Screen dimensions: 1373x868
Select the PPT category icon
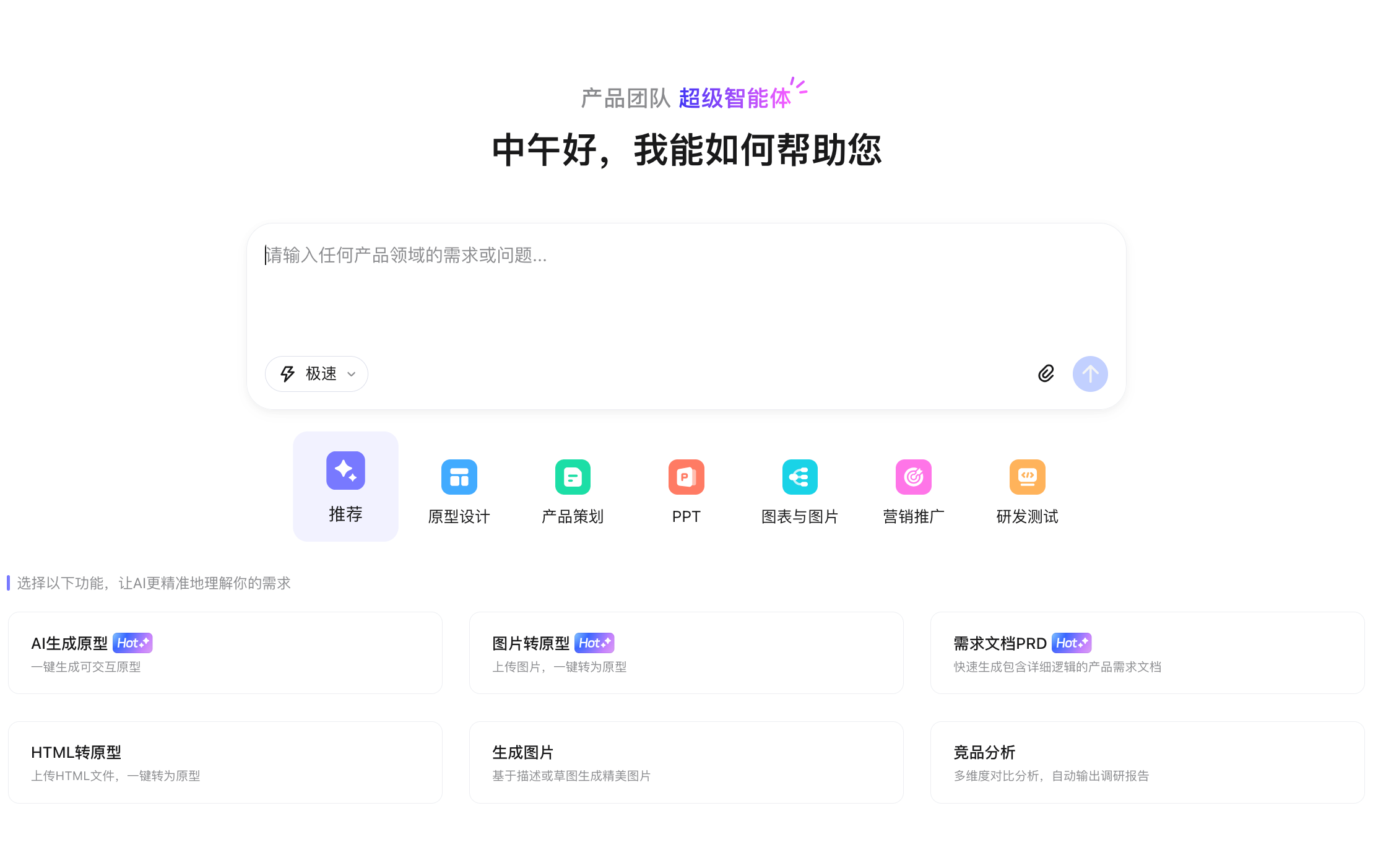pos(686,477)
